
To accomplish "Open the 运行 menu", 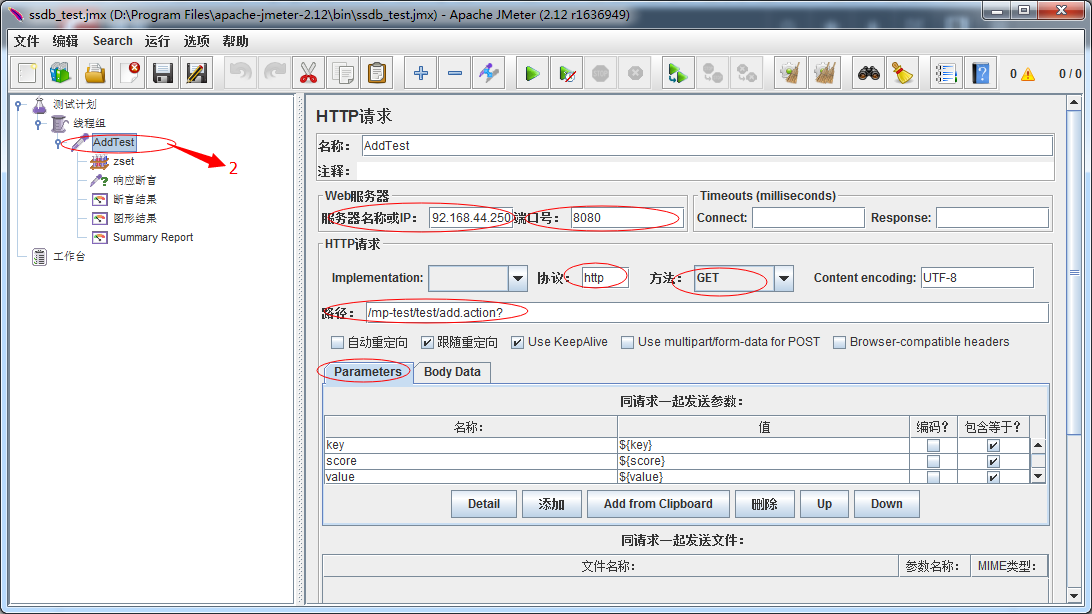I will coord(157,41).
